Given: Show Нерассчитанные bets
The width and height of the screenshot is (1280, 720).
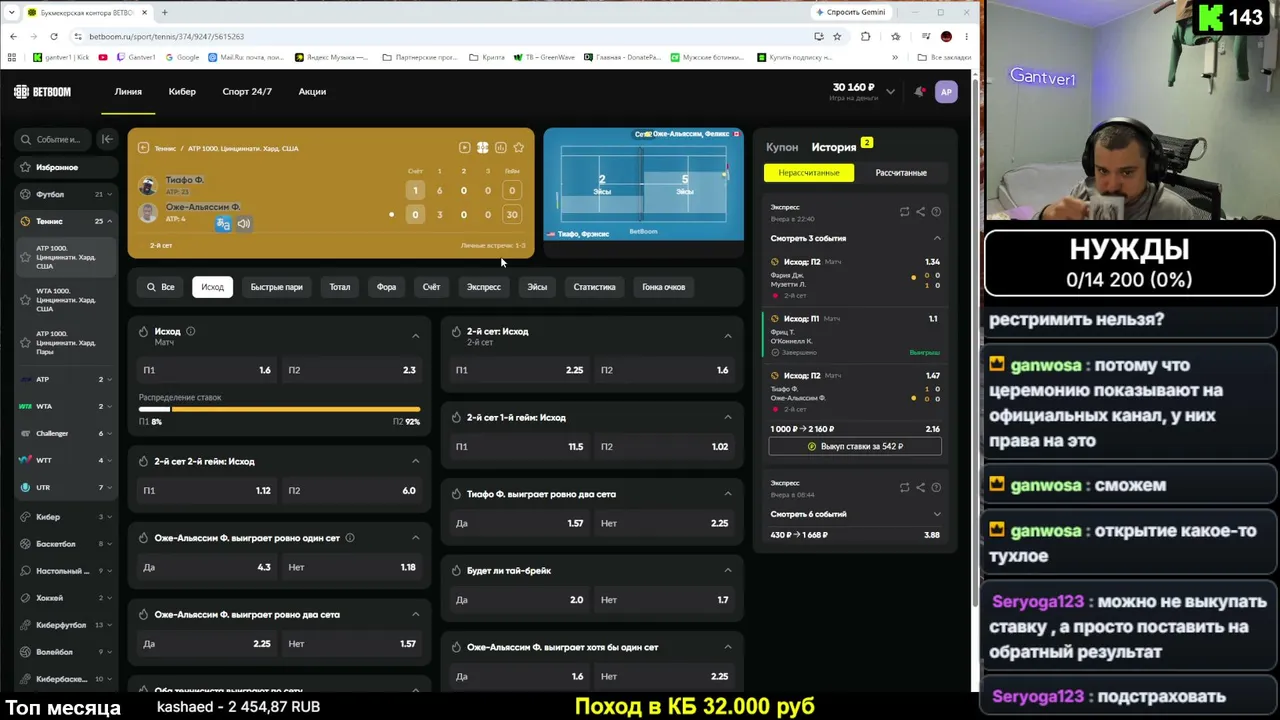Looking at the screenshot, I should tap(809, 173).
